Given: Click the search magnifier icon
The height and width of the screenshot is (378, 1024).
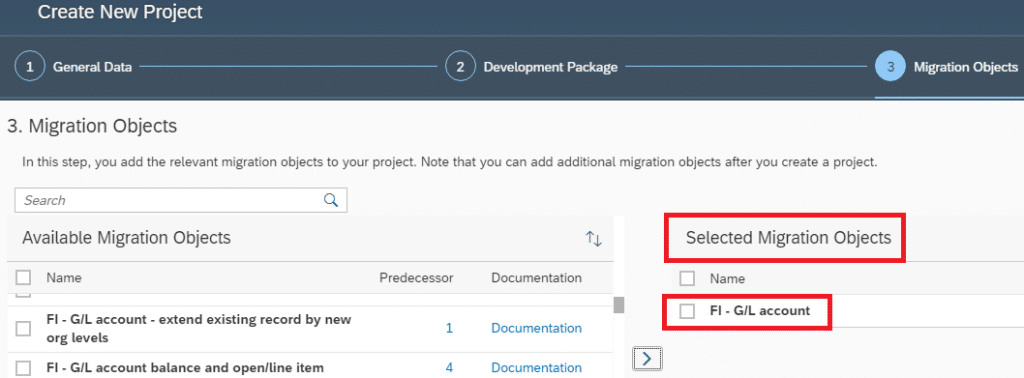Looking at the screenshot, I should 330,200.
